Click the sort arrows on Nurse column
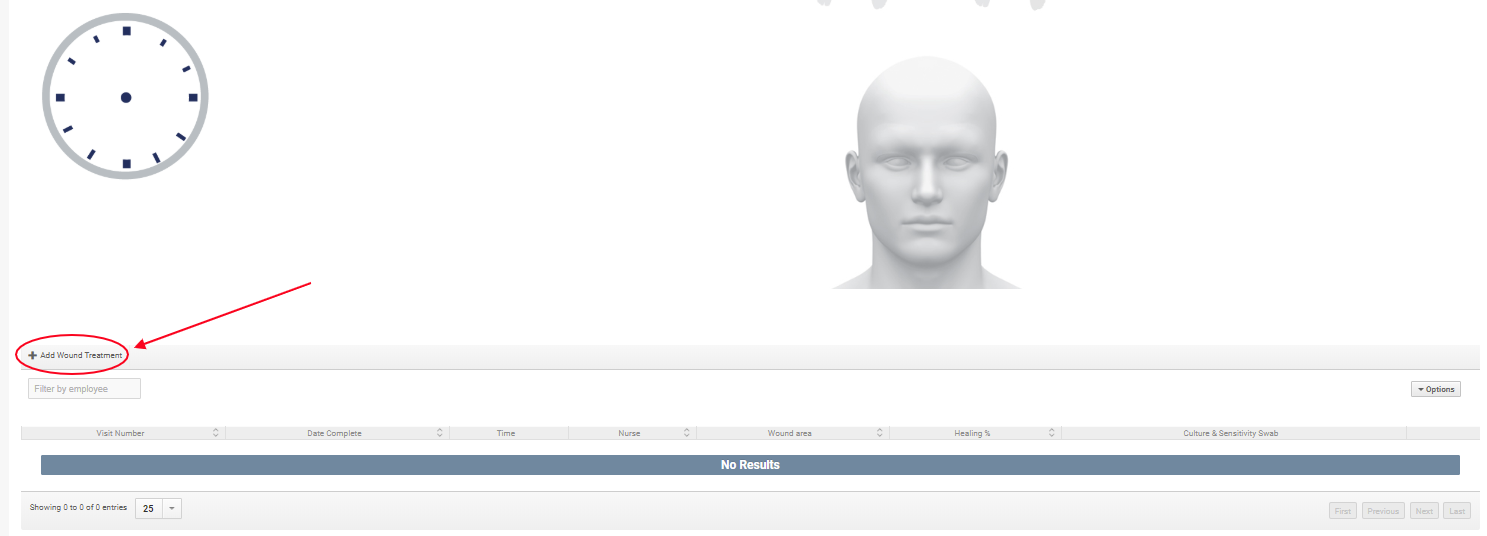Image resolution: width=1487 pixels, height=536 pixels. [687, 433]
